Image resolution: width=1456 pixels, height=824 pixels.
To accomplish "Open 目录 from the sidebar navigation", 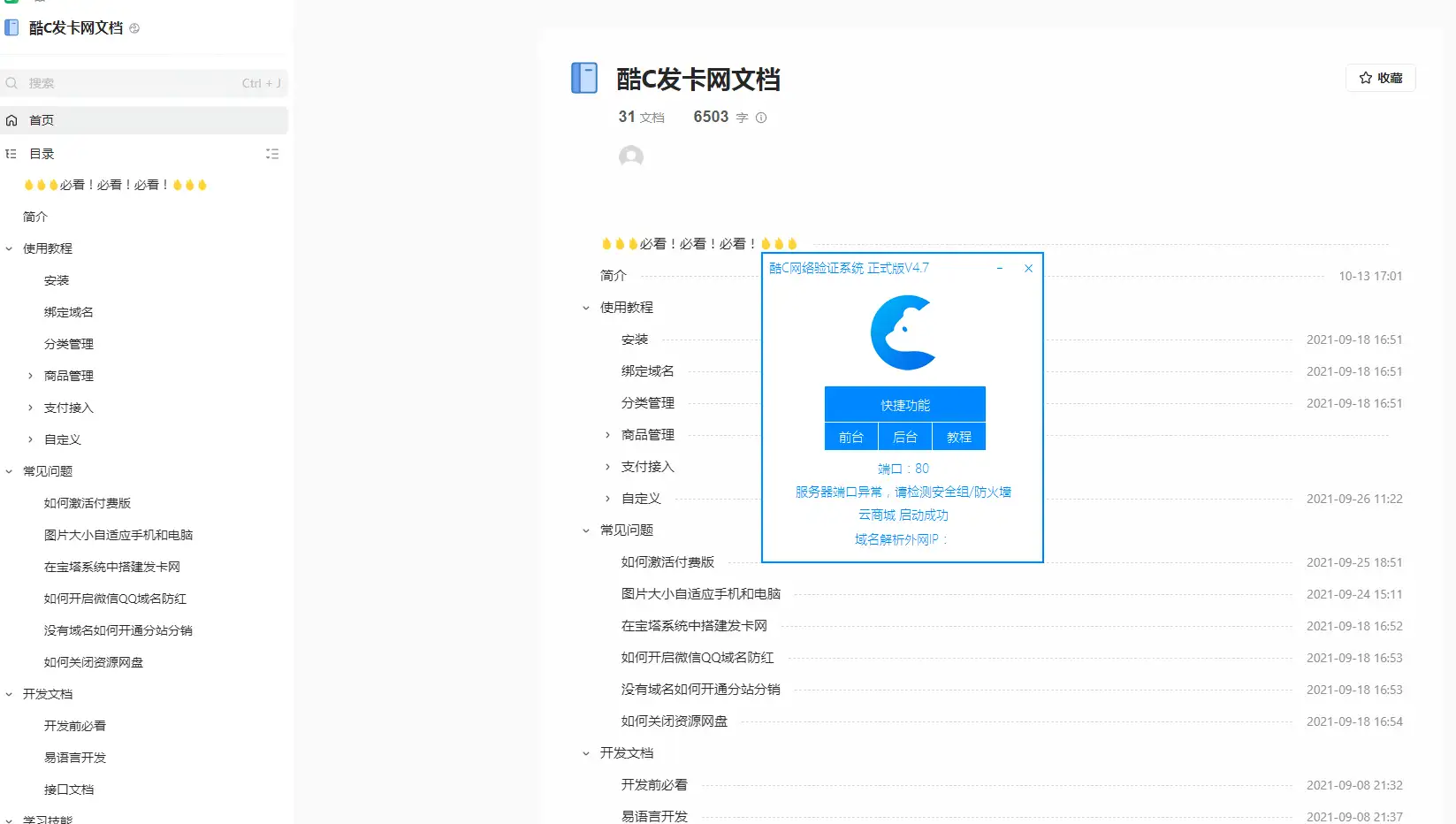I will (41, 153).
